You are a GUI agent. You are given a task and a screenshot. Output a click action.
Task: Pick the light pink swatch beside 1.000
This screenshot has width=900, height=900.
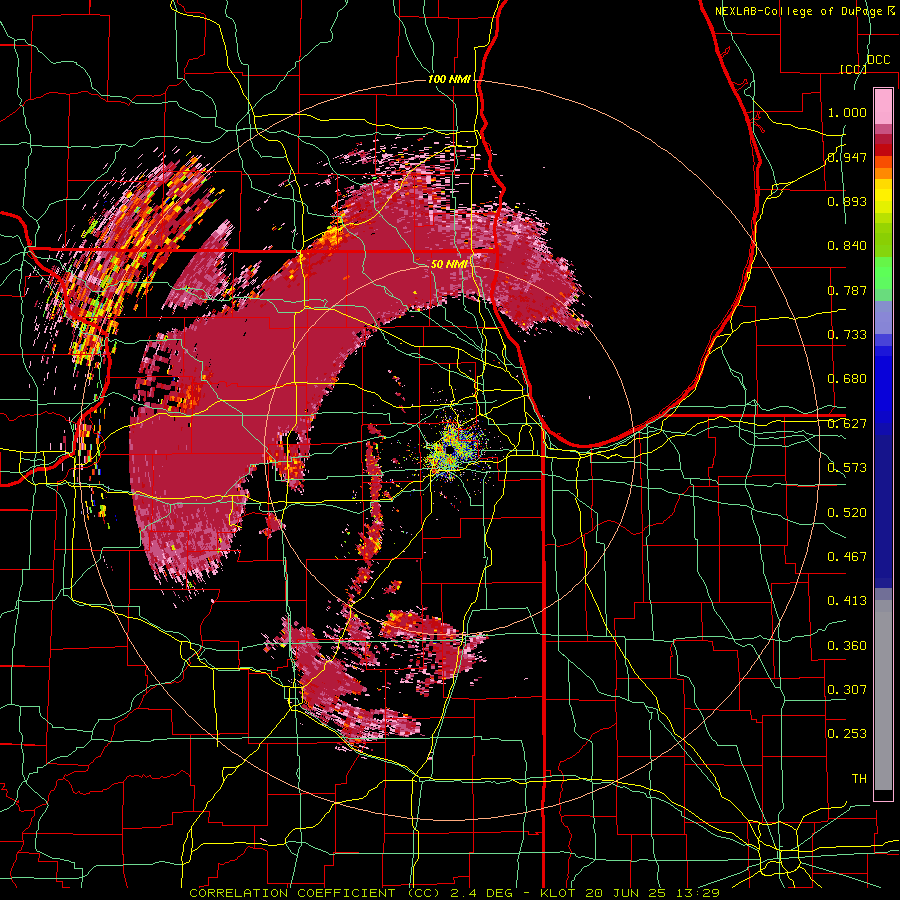(883, 107)
